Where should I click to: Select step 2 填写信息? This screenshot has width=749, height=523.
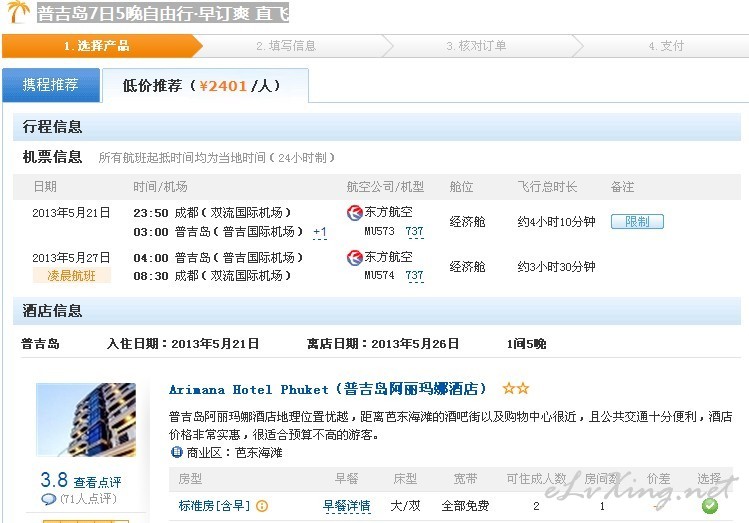286,46
